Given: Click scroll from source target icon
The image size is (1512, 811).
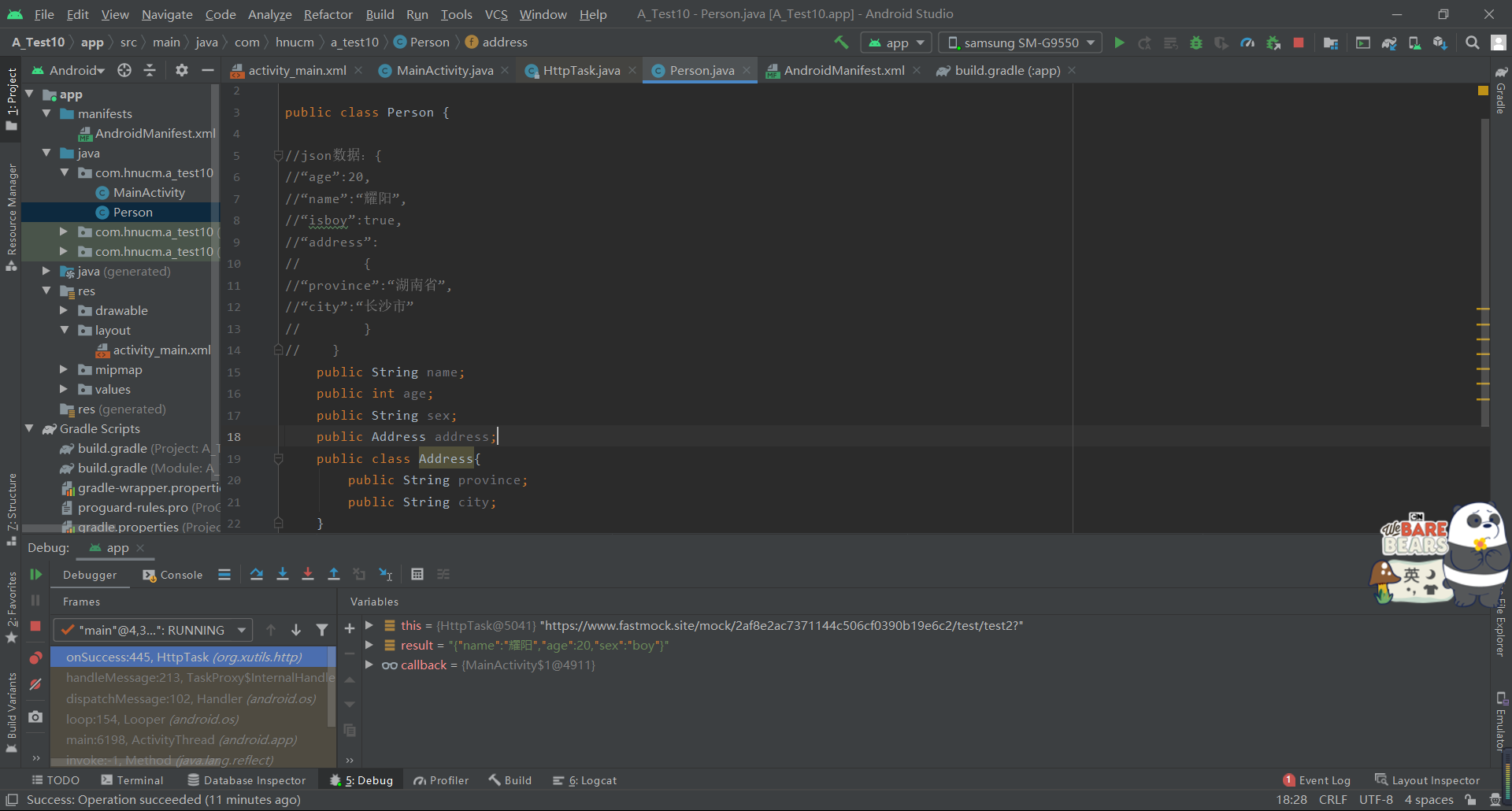Looking at the screenshot, I should coord(124,70).
